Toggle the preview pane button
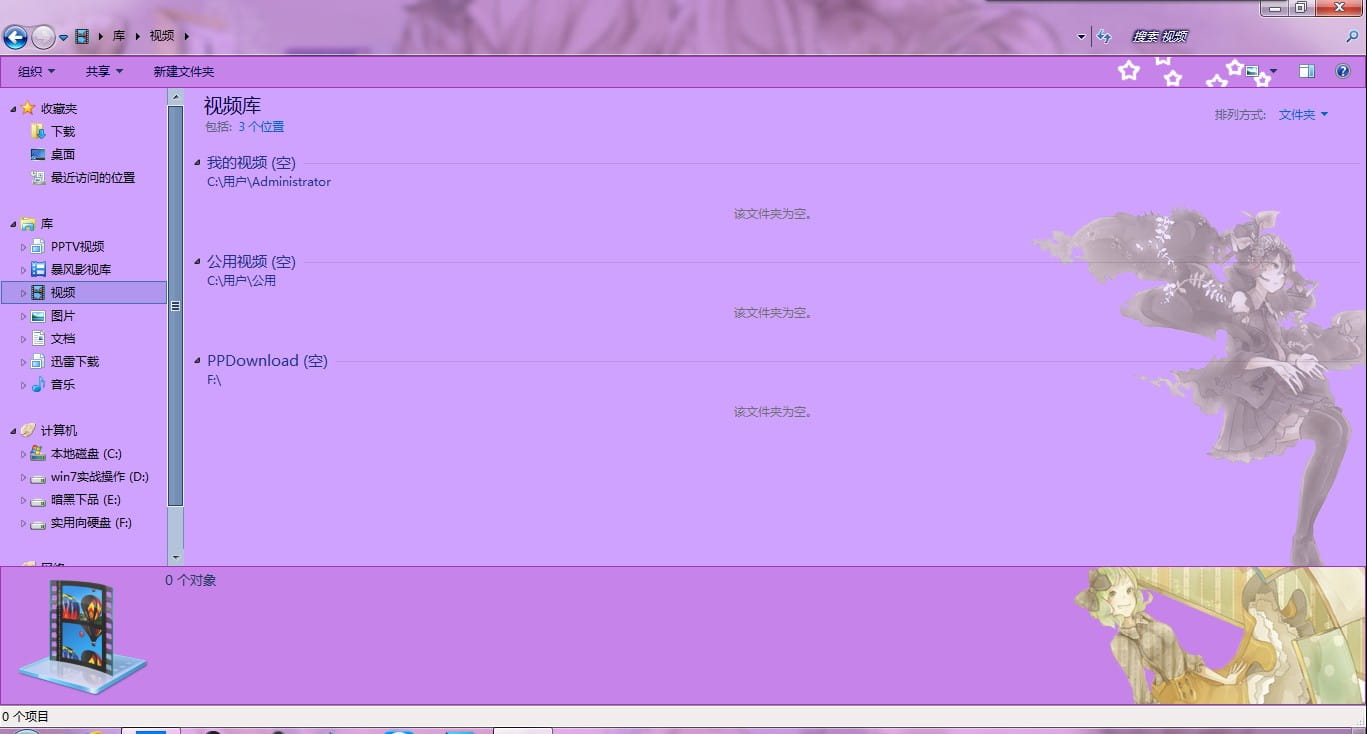The image size is (1367, 734). point(1307,71)
